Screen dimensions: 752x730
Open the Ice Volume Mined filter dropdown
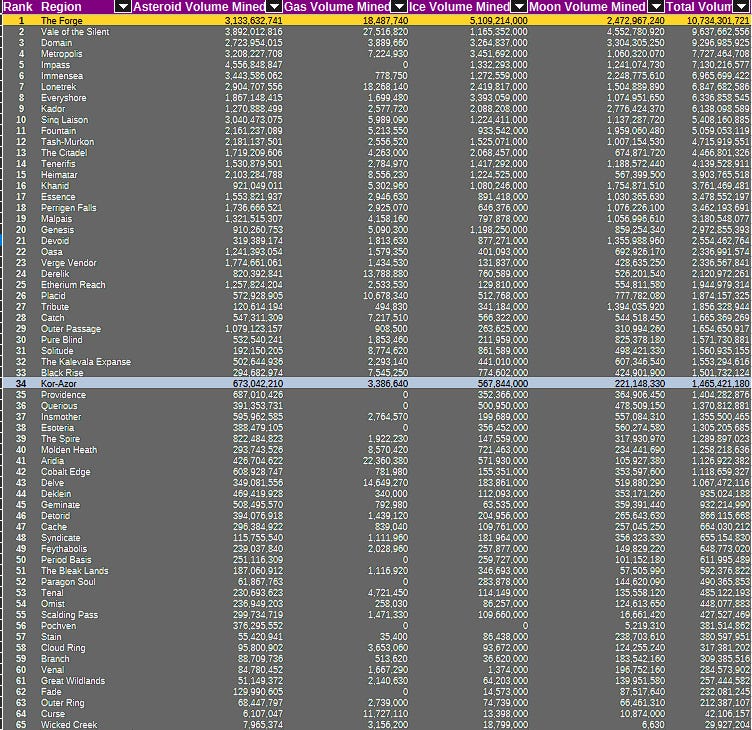(x=519, y=6)
